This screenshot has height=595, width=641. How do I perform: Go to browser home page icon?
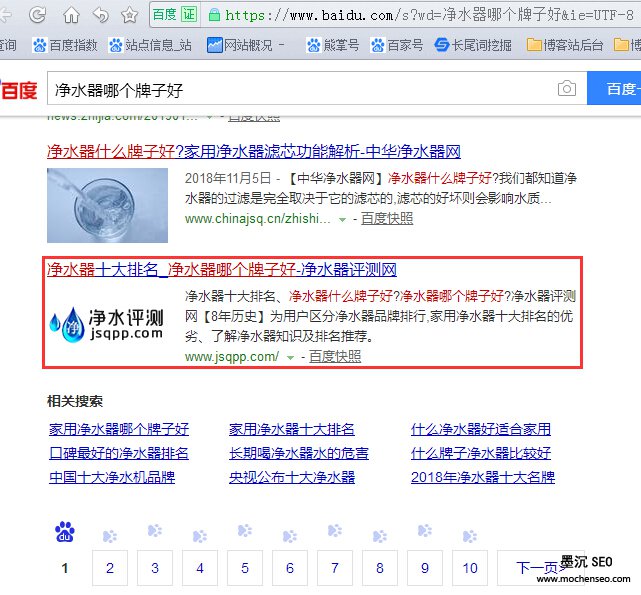coord(71,15)
